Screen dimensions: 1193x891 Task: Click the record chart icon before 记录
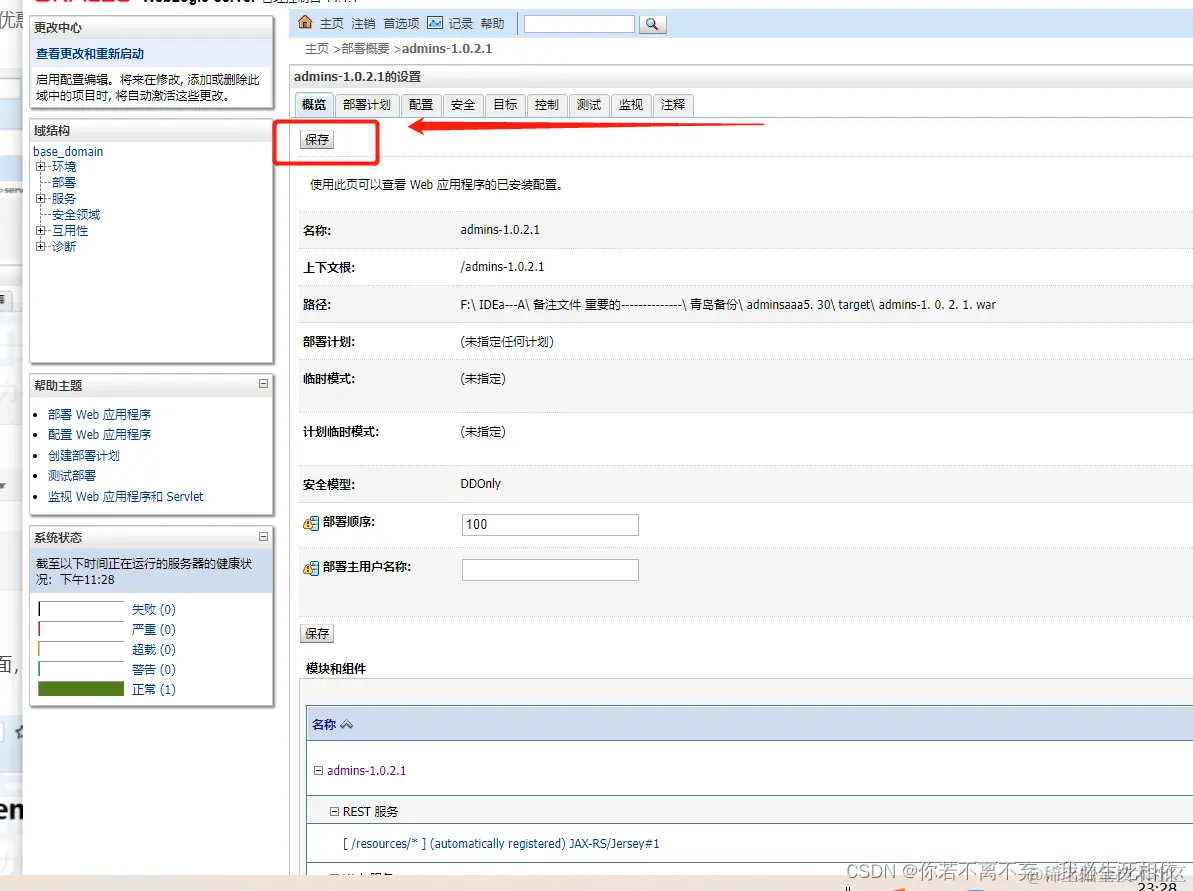[x=434, y=23]
